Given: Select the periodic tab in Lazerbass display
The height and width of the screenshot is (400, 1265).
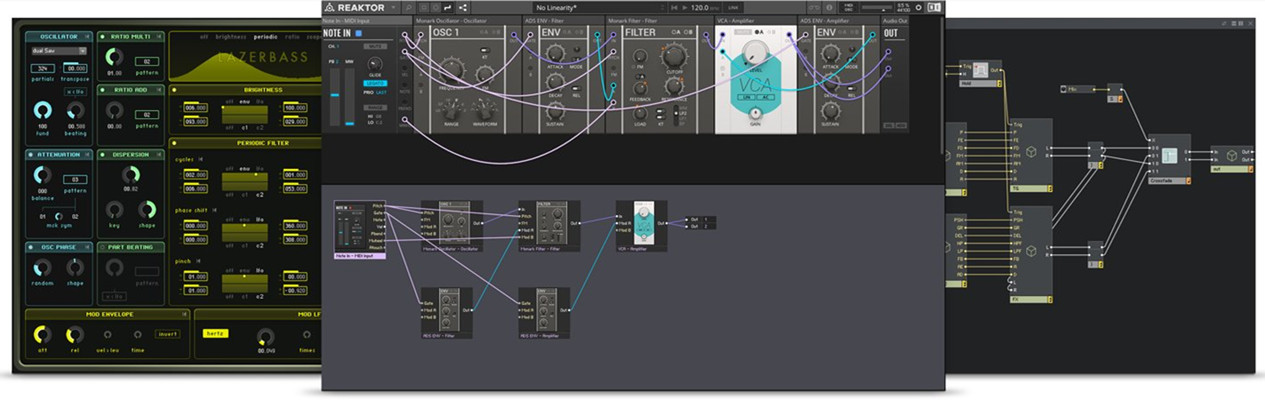Looking at the screenshot, I should (x=266, y=36).
